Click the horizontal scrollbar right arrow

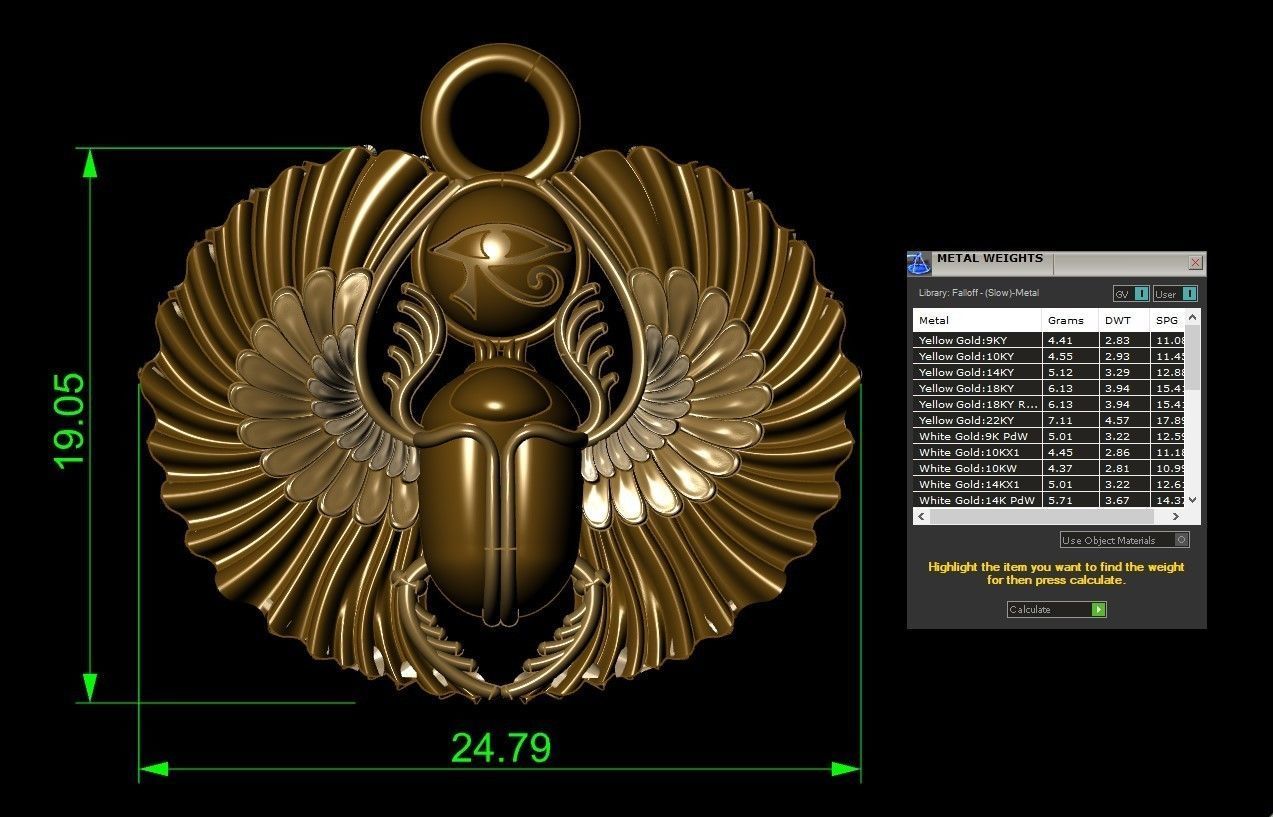1177,516
